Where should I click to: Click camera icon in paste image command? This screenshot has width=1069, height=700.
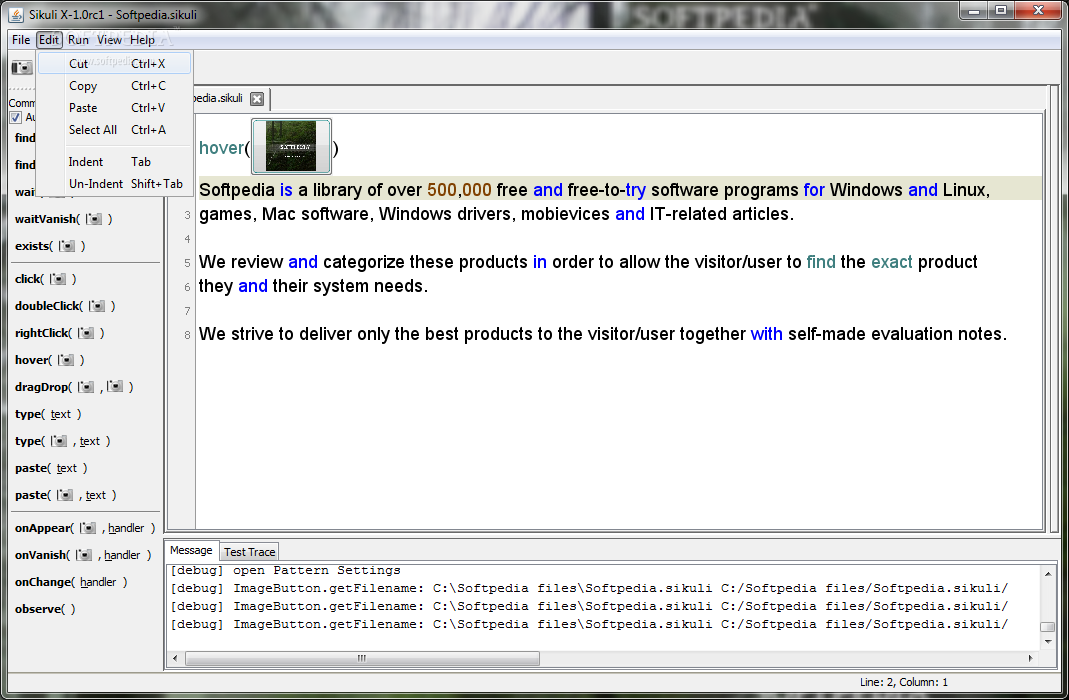pos(65,495)
